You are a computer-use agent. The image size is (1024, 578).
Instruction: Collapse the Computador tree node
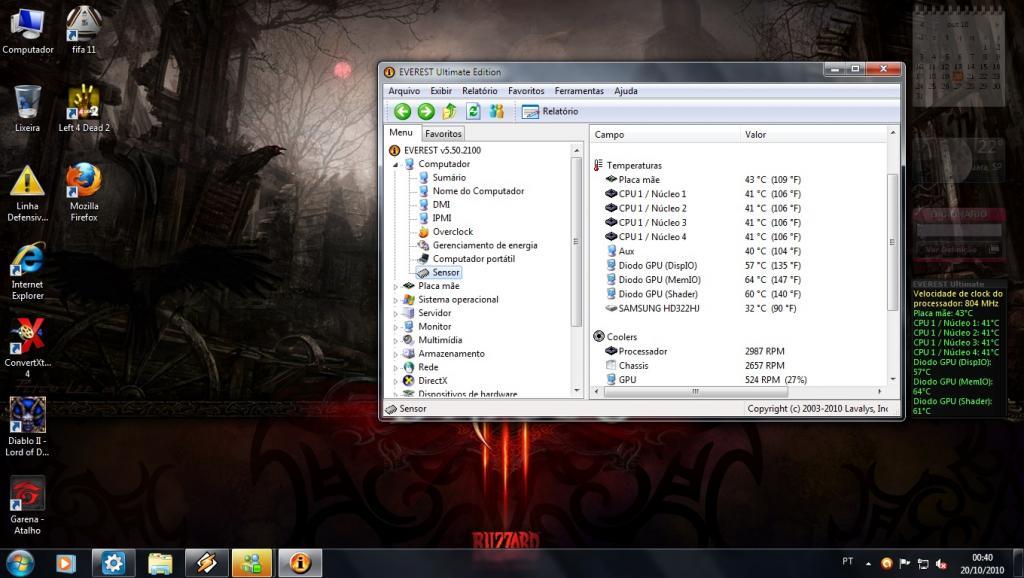(395, 165)
